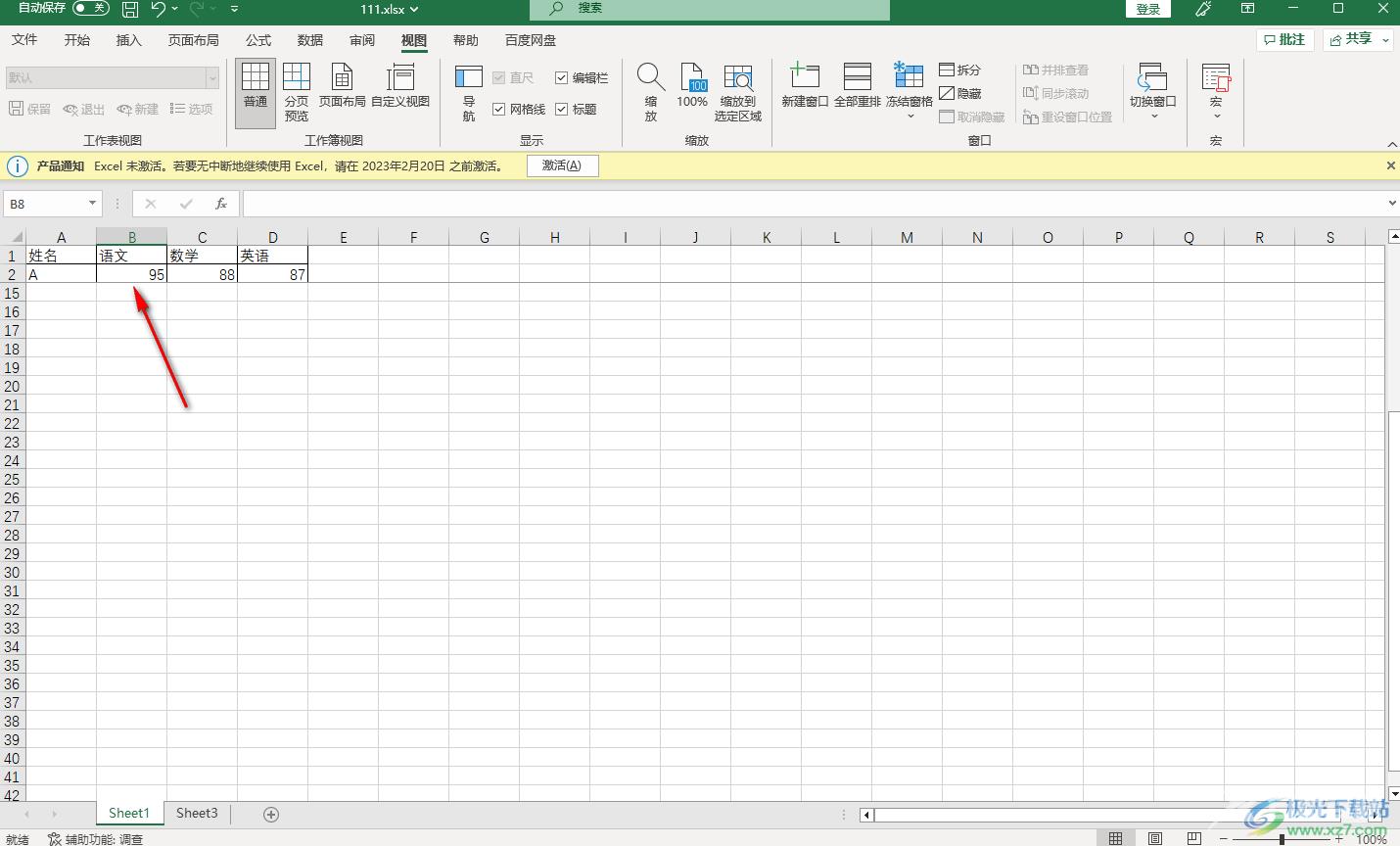Click the pen/ink icon in title bar
1400x846 pixels.
tap(1204, 9)
